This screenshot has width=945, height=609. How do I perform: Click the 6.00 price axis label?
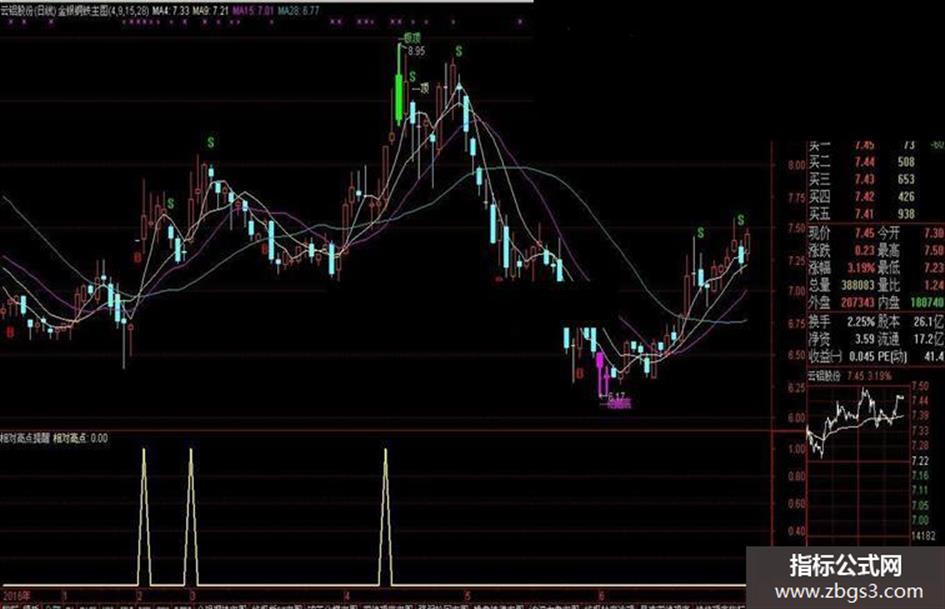797,418
